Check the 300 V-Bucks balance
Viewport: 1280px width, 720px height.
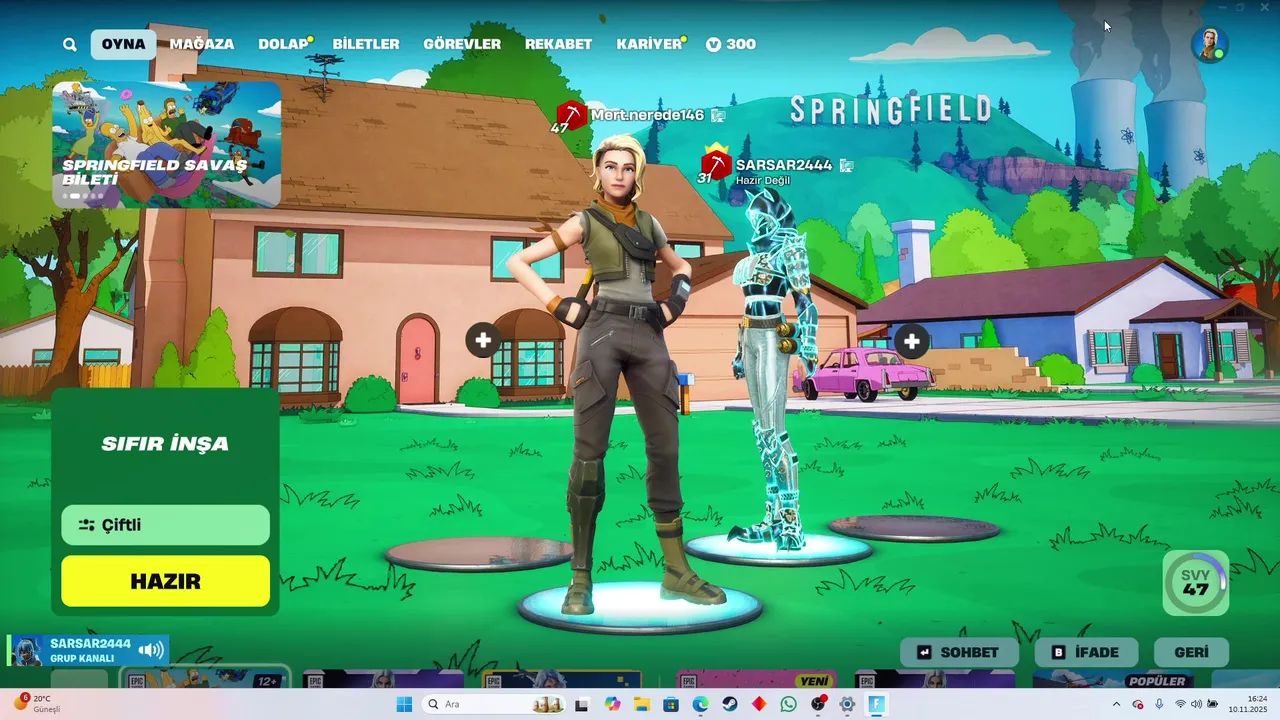point(731,44)
